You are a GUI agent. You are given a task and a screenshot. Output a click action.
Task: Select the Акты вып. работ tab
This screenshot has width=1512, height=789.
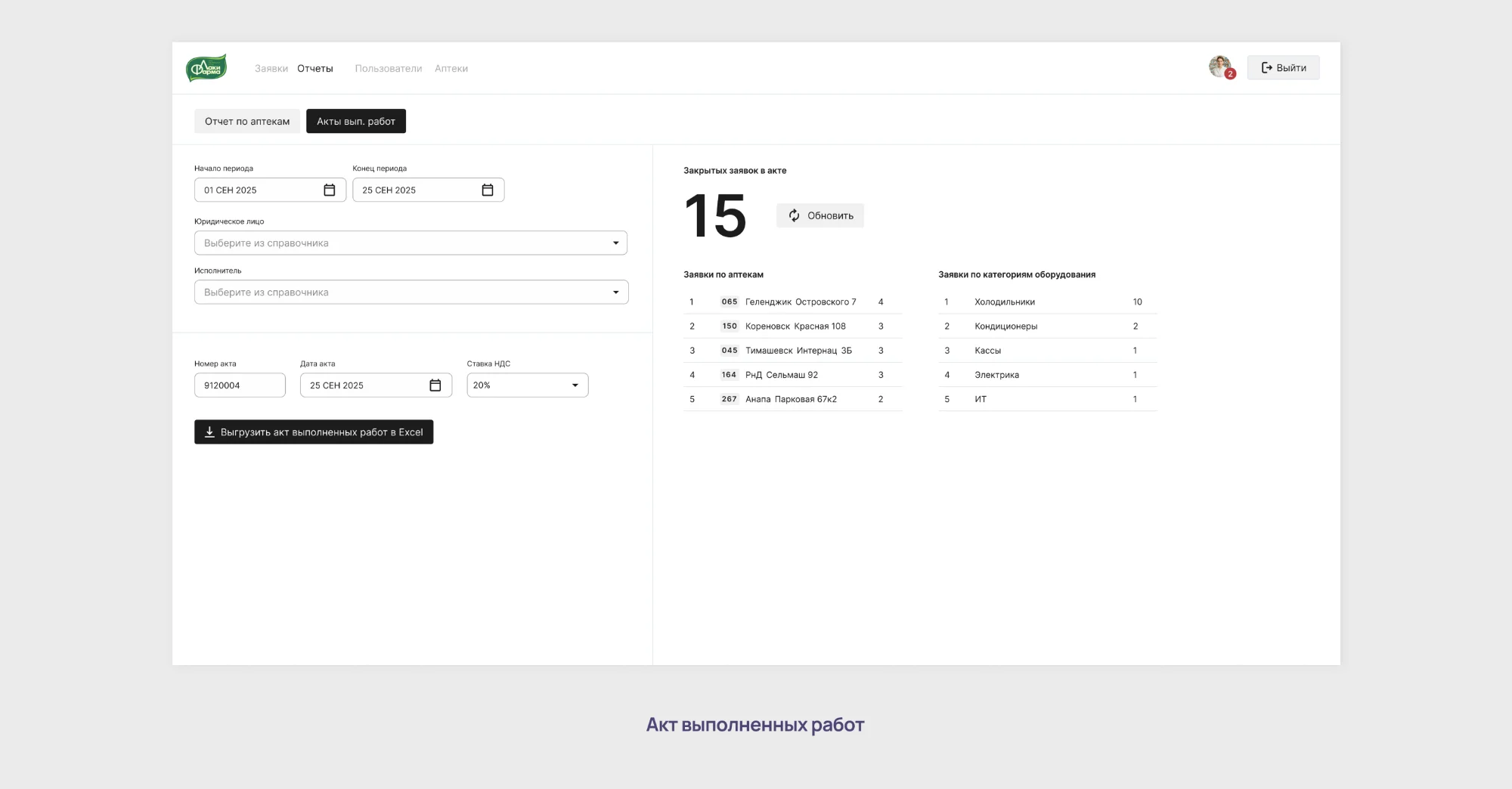pos(355,122)
